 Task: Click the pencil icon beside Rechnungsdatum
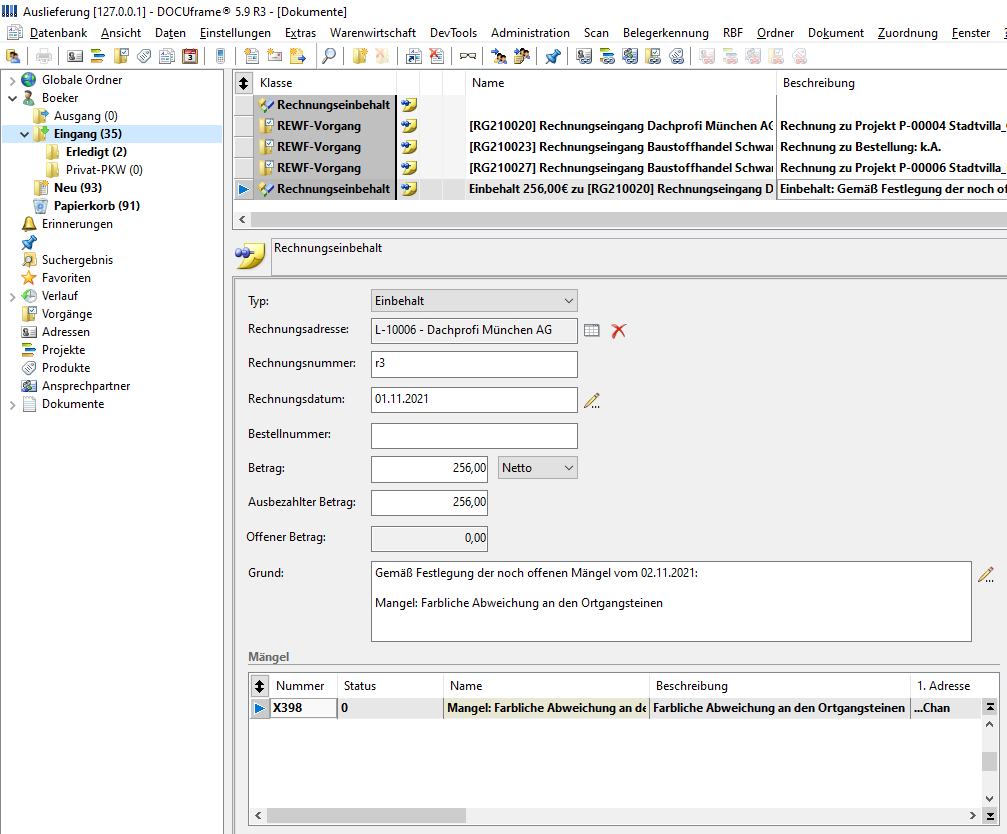(x=591, y=401)
